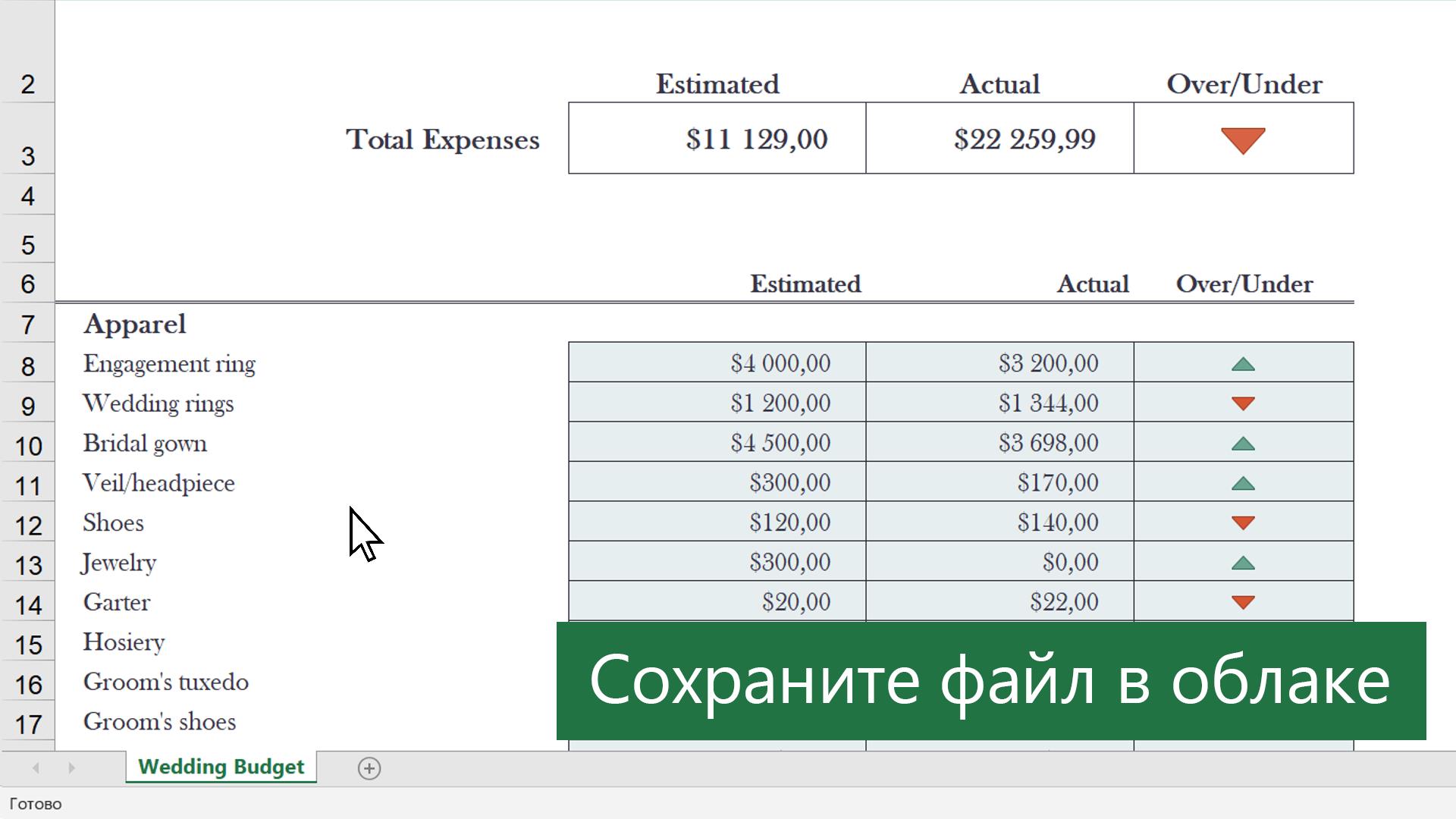Click Veil/headpiece green up indicator
The image size is (1456, 819).
[1243, 483]
